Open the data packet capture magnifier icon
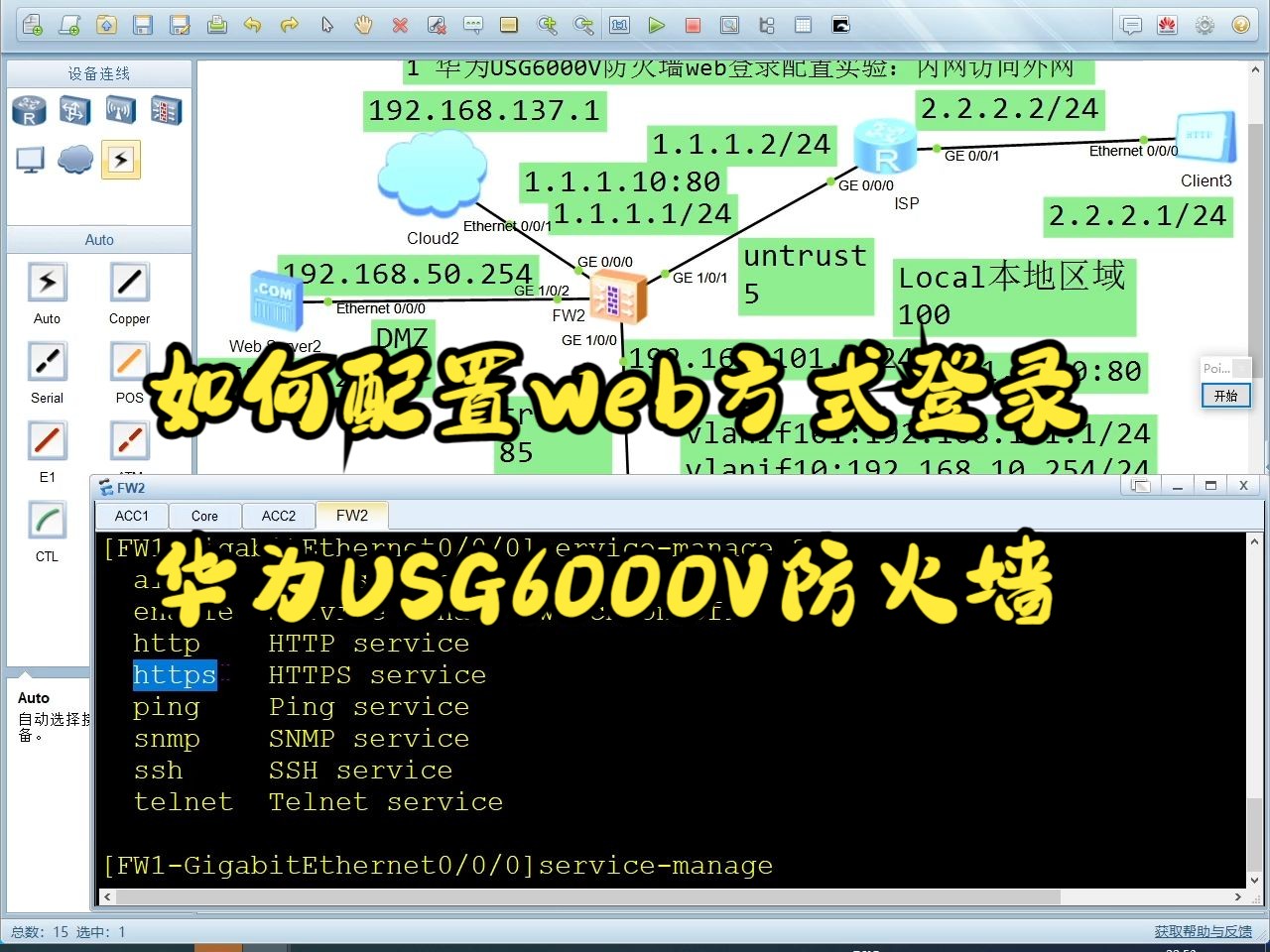 coord(729,25)
